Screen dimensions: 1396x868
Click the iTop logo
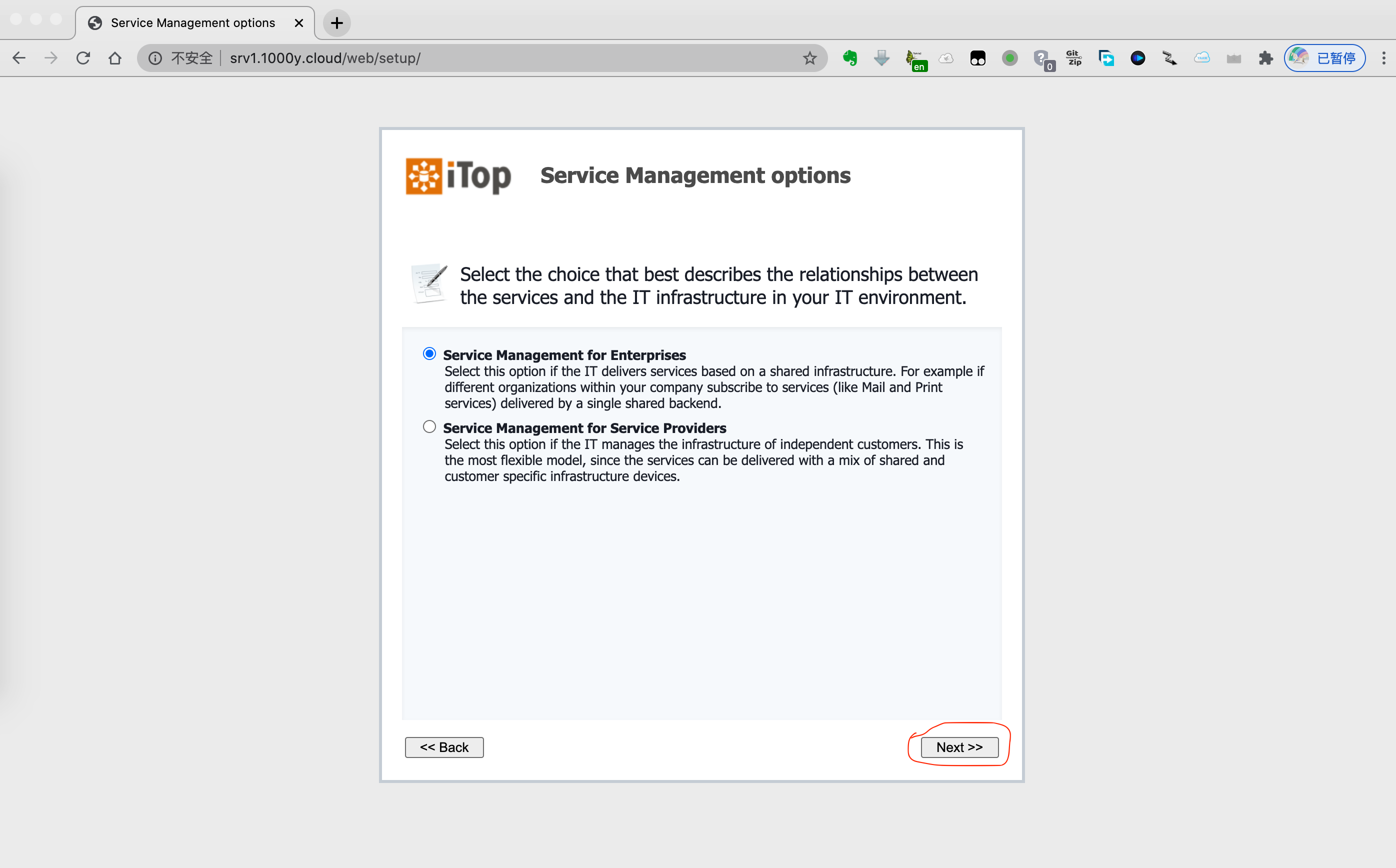coord(458,176)
